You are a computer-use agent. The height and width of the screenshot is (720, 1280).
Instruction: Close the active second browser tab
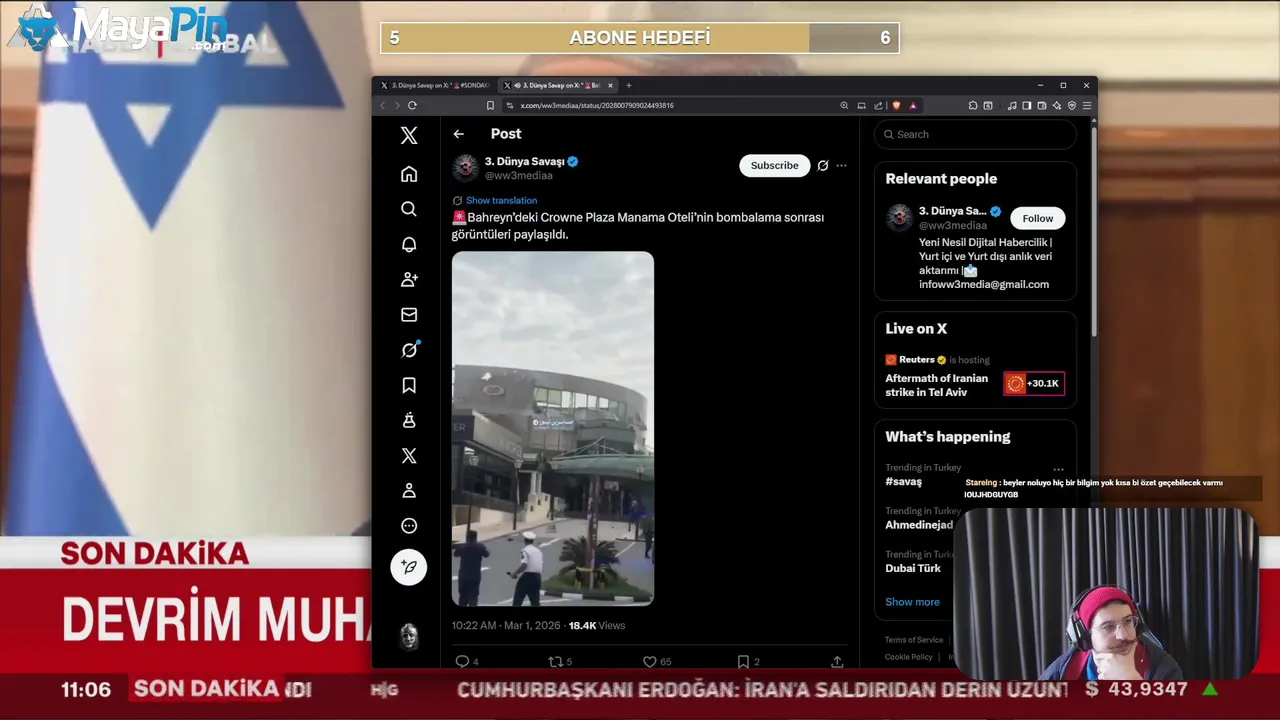(611, 85)
